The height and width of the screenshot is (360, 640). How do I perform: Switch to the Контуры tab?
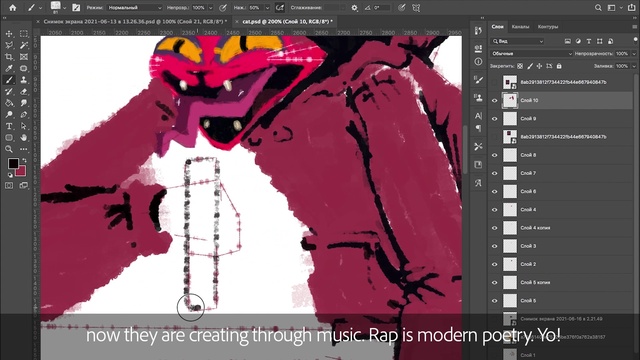(548, 27)
